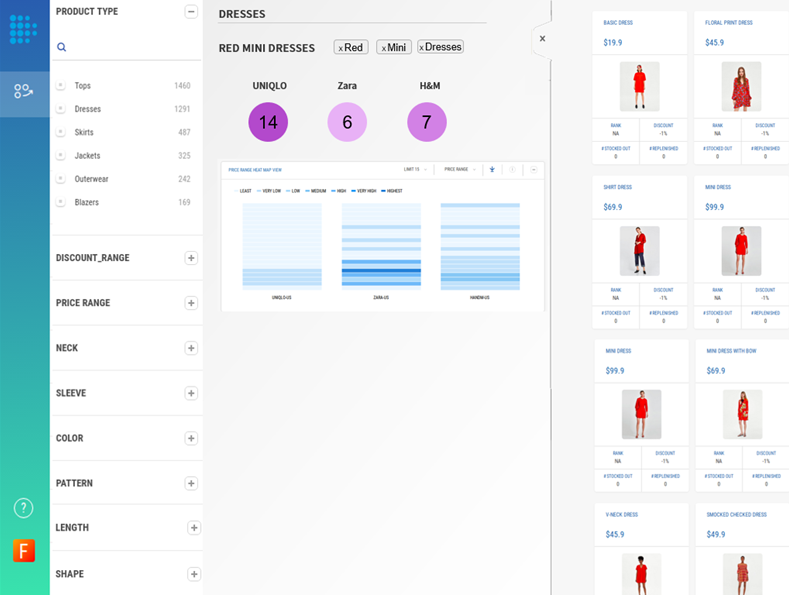Check the Jackets product type checkbox
This screenshot has height=595, width=789.
(x=60, y=155)
